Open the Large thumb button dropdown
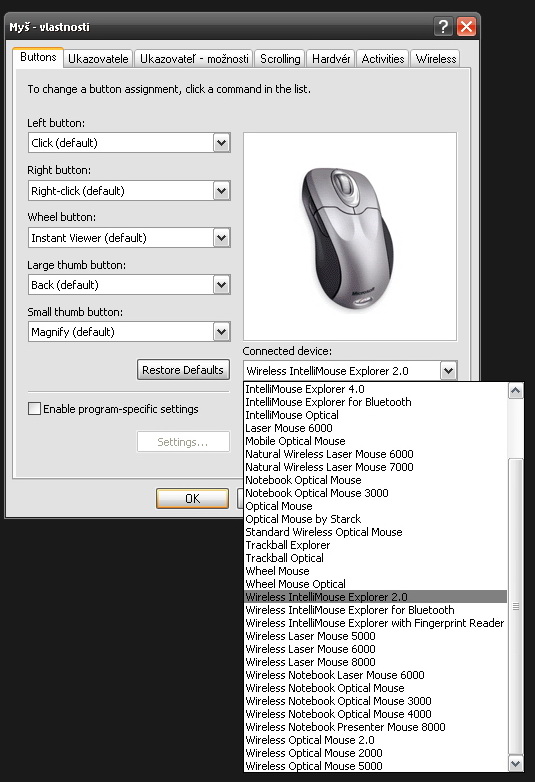 click(221, 285)
